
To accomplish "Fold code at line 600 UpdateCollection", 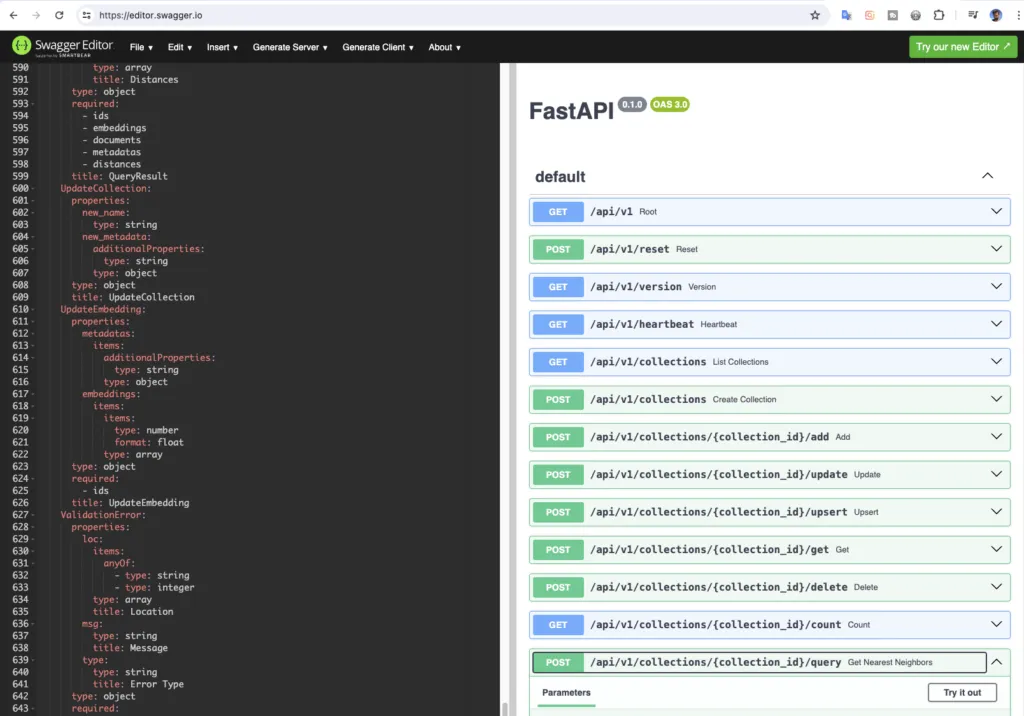I will tap(33, 189).
